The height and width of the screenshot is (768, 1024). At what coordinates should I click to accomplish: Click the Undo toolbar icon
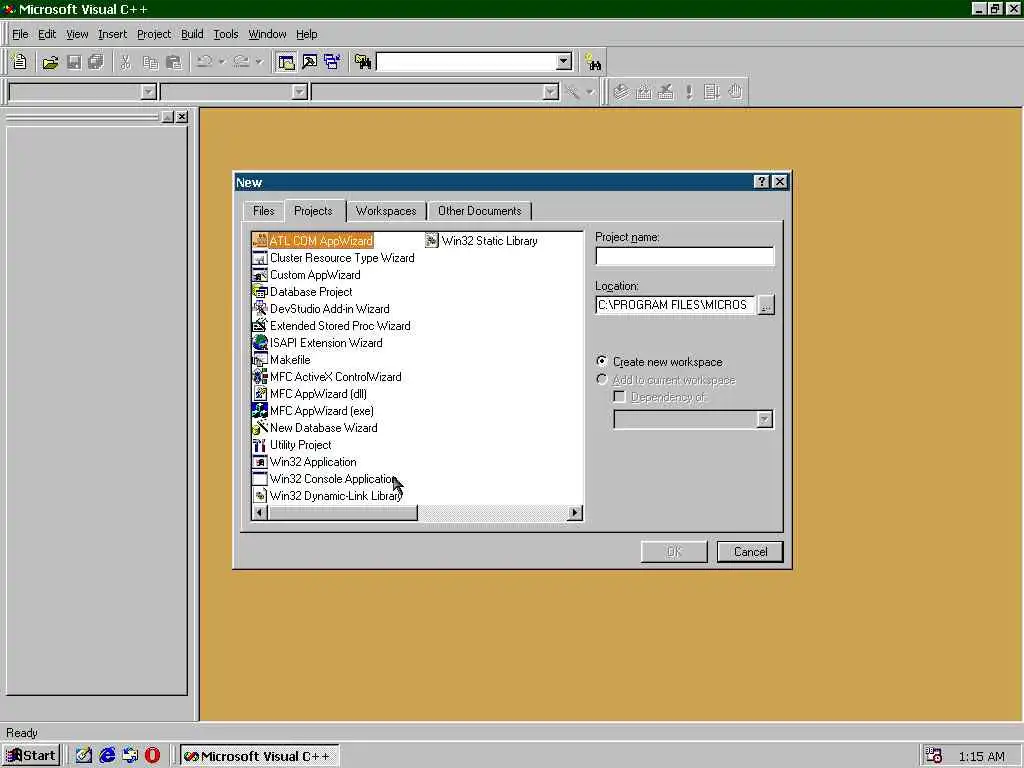coord(204,62)
